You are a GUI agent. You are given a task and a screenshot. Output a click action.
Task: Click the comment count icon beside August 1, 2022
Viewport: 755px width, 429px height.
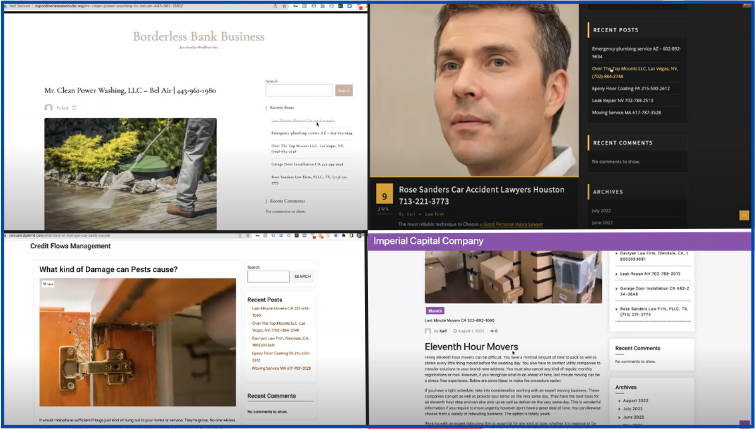[494, 331]
